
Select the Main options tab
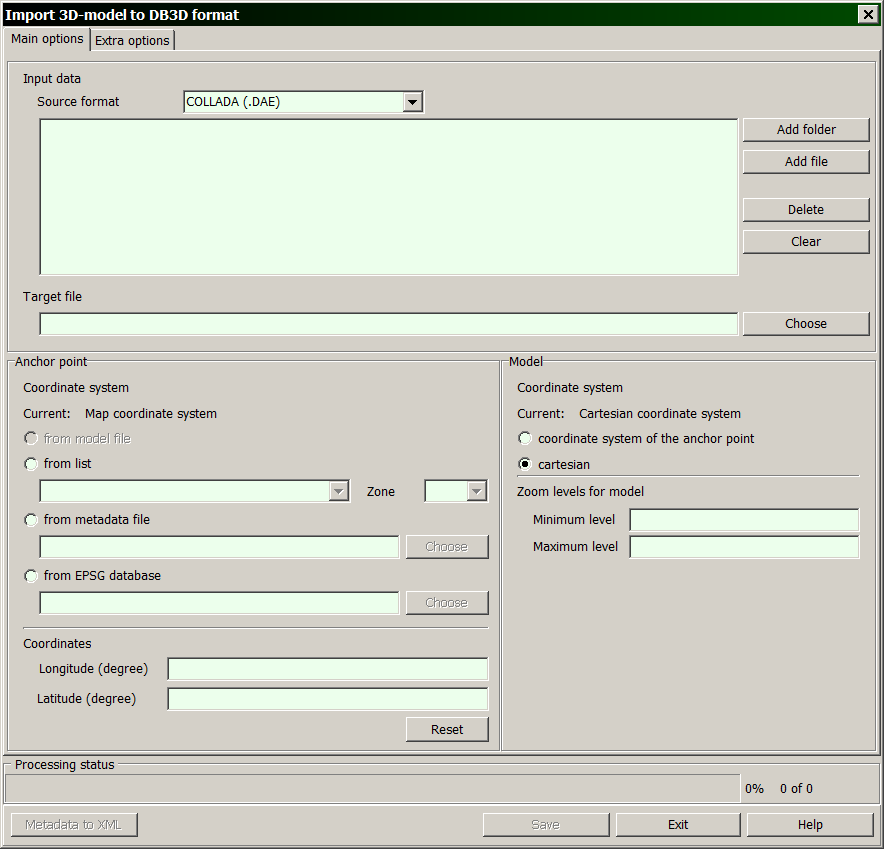(47, 39)
